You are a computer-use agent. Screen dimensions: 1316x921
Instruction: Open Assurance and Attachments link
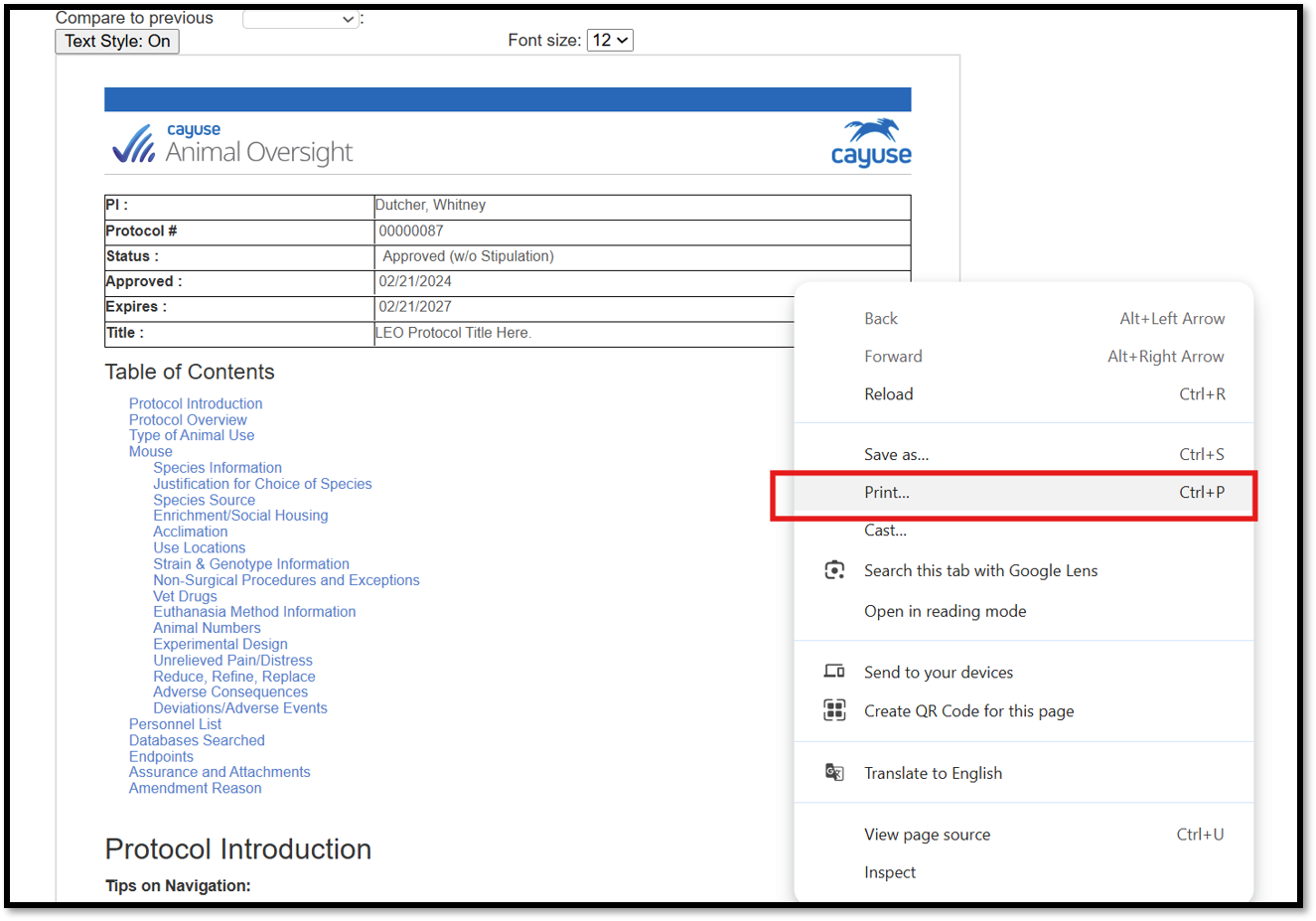tap(219, 772)
